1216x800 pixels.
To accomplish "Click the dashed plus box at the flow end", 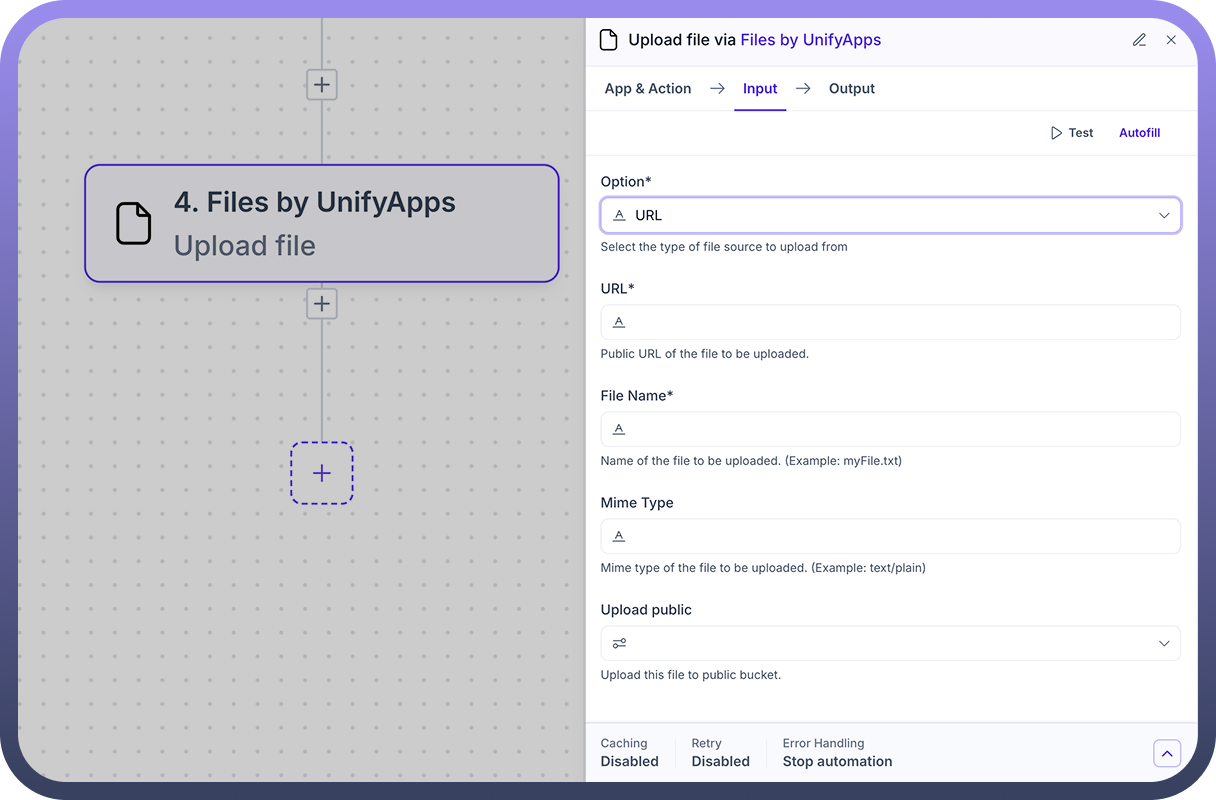I will 322,473.
